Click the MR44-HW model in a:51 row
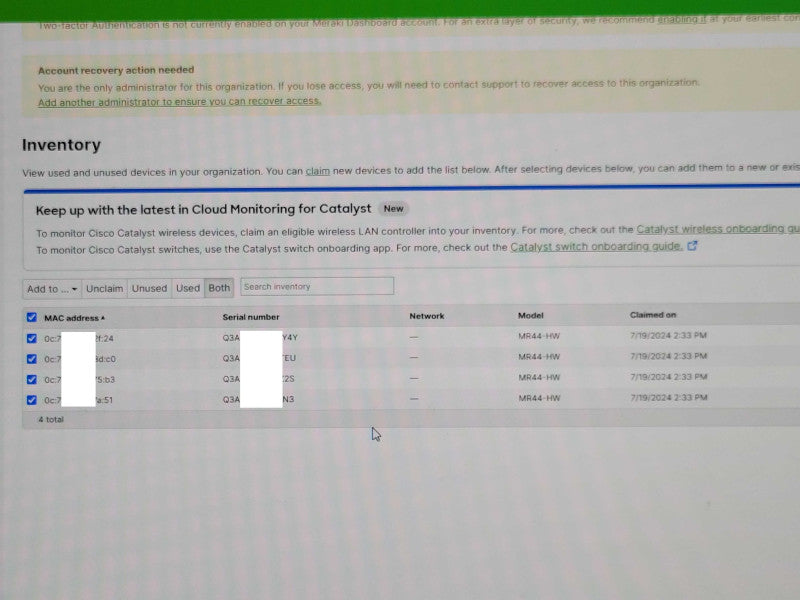 (539, 398)
